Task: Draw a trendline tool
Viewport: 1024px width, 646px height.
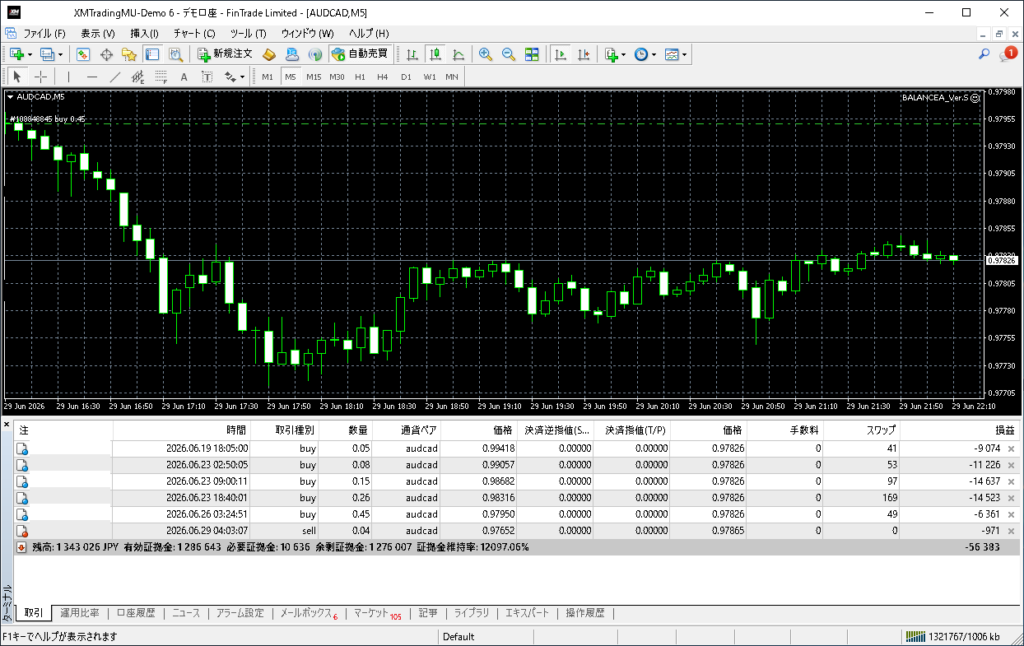Action: coord(115,76)
